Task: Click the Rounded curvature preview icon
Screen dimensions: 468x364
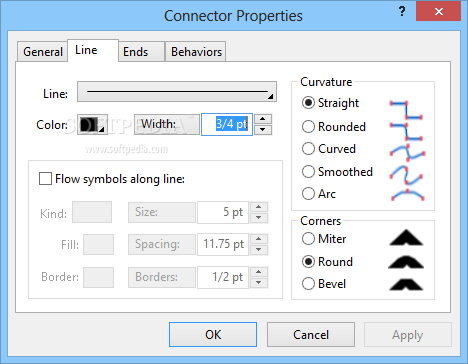Action: [406, 131]
